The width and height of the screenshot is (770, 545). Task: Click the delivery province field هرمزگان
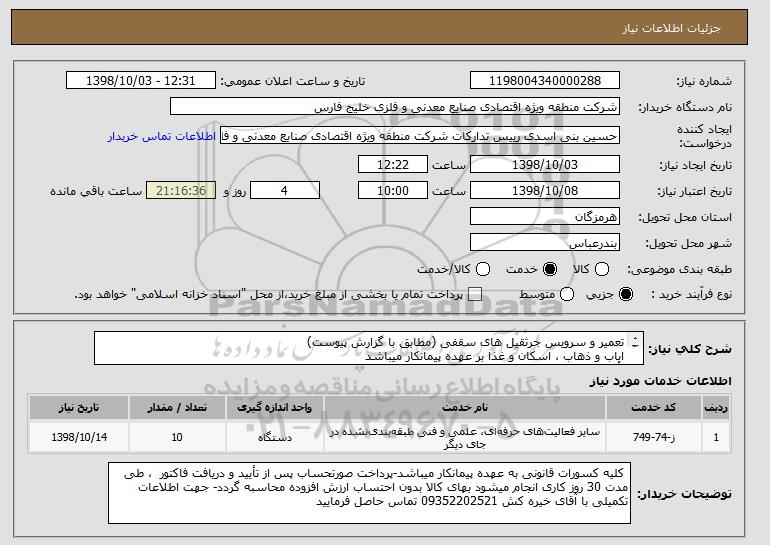(x=545, y=217)
